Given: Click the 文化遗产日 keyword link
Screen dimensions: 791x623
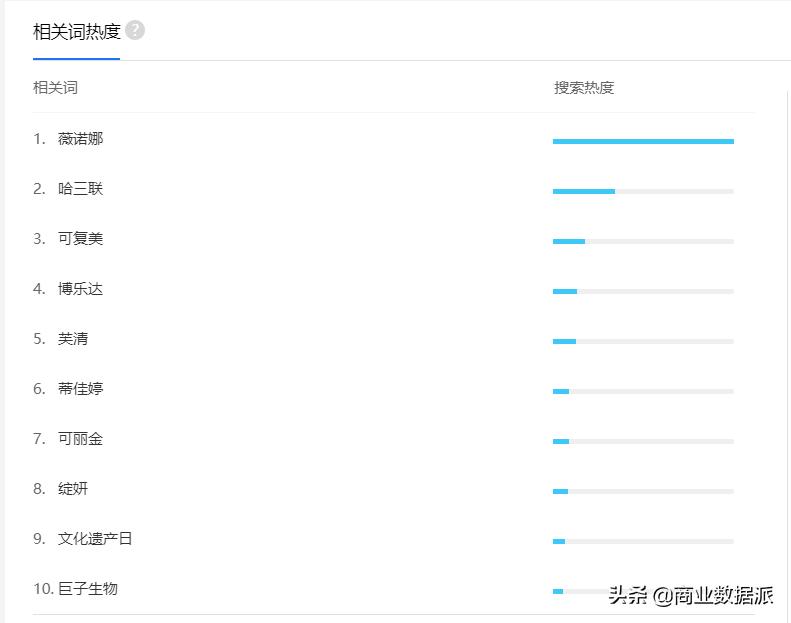Looking at the screenshot, I should (95, 539).
